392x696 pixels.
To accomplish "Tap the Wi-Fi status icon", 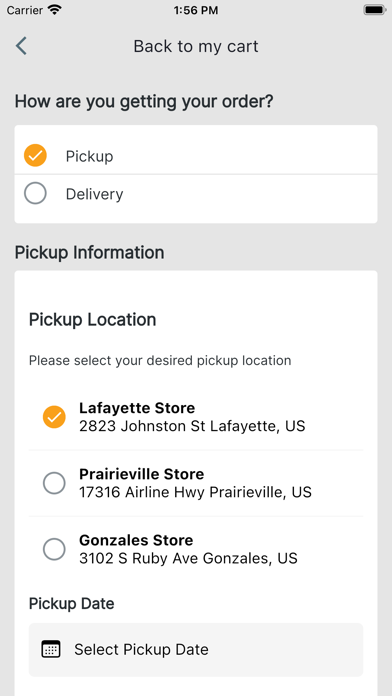I will (55, 10).
